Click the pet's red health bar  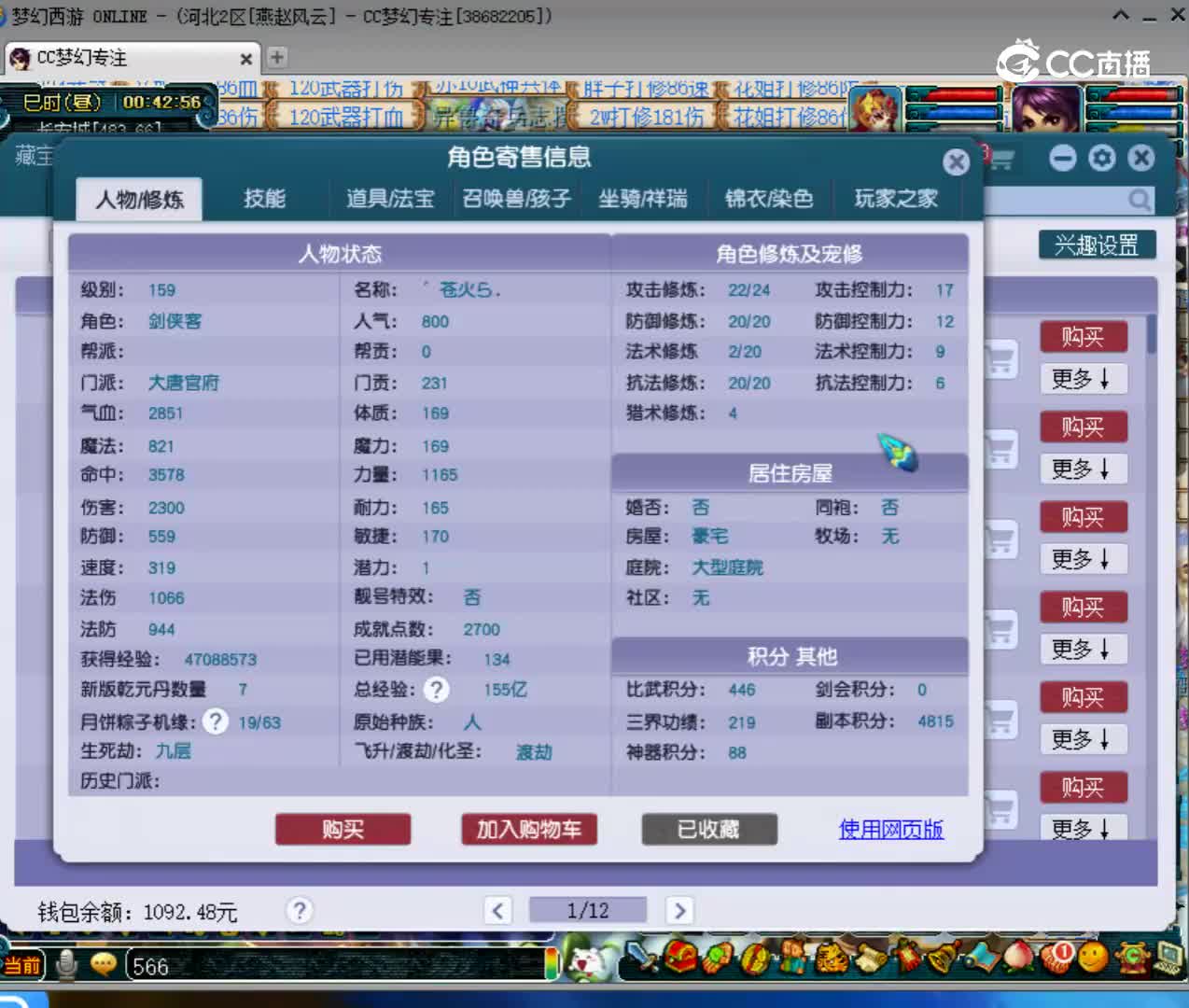pyautogui.click(x=954, y=96)
